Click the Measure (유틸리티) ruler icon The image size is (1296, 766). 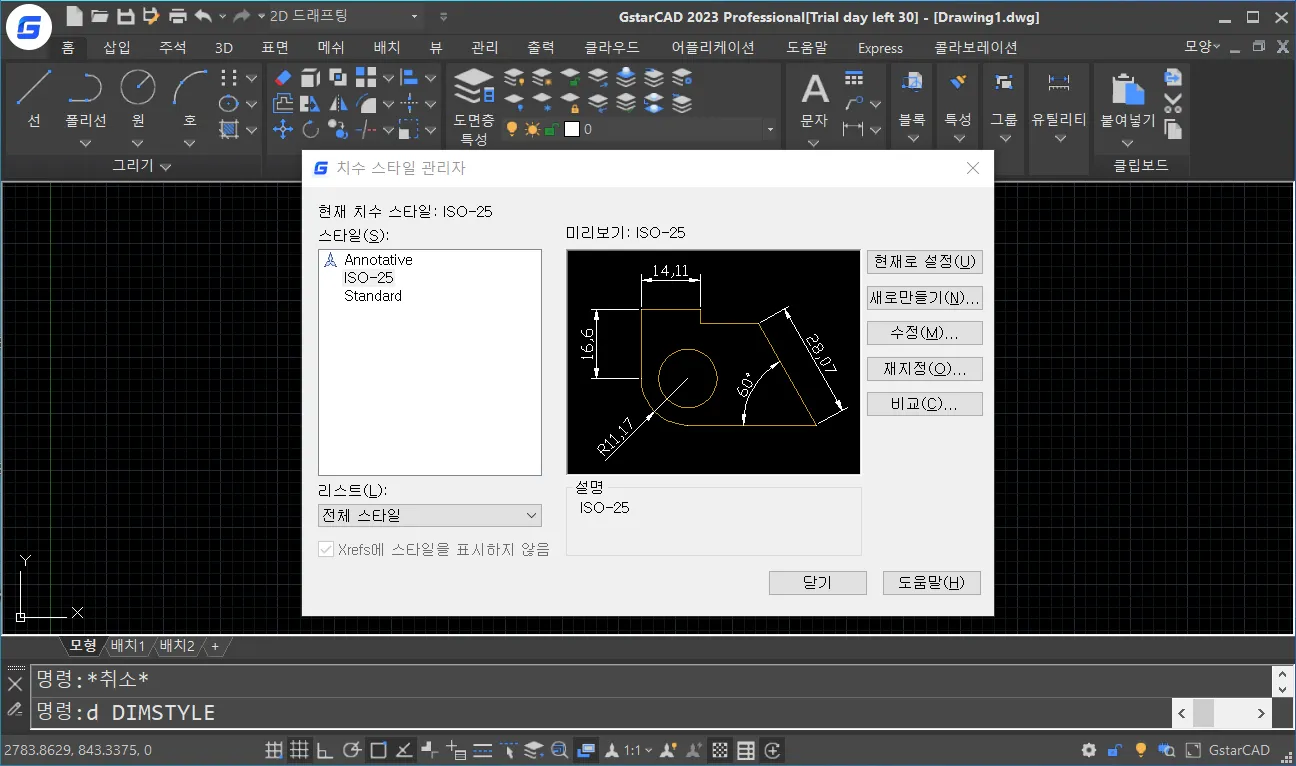click(1058, 82)
